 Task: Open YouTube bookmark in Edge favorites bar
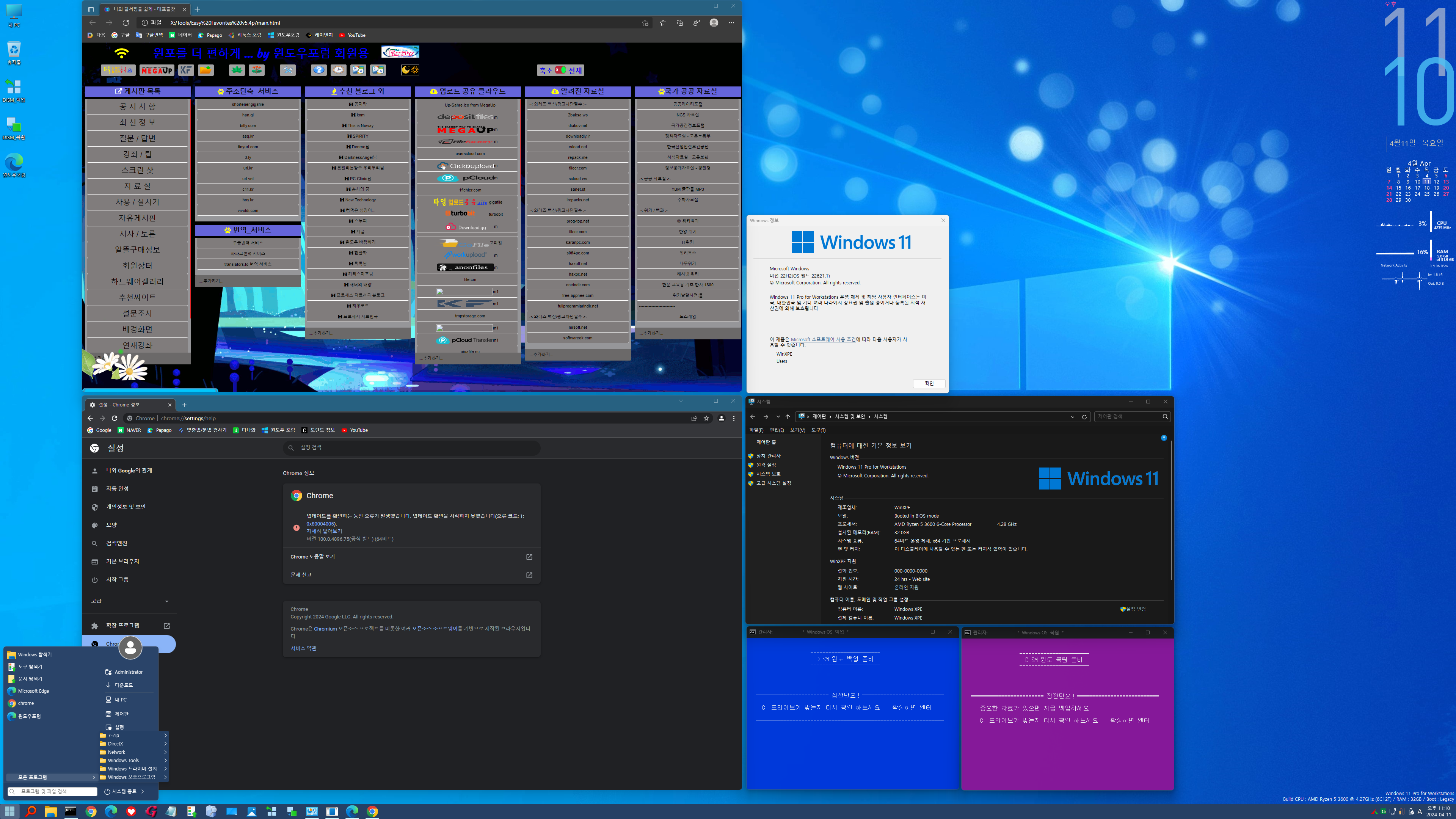(x=352, y=35)
